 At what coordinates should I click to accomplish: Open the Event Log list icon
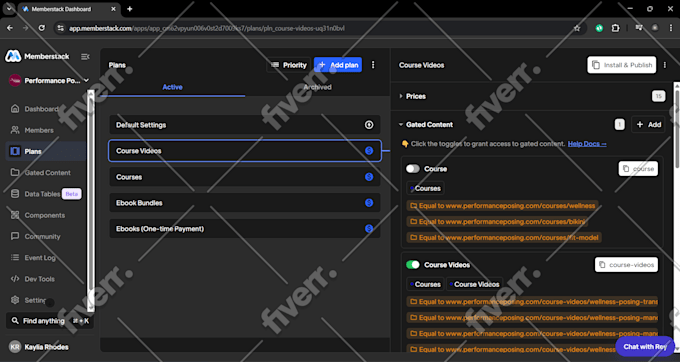coord(15,258)
